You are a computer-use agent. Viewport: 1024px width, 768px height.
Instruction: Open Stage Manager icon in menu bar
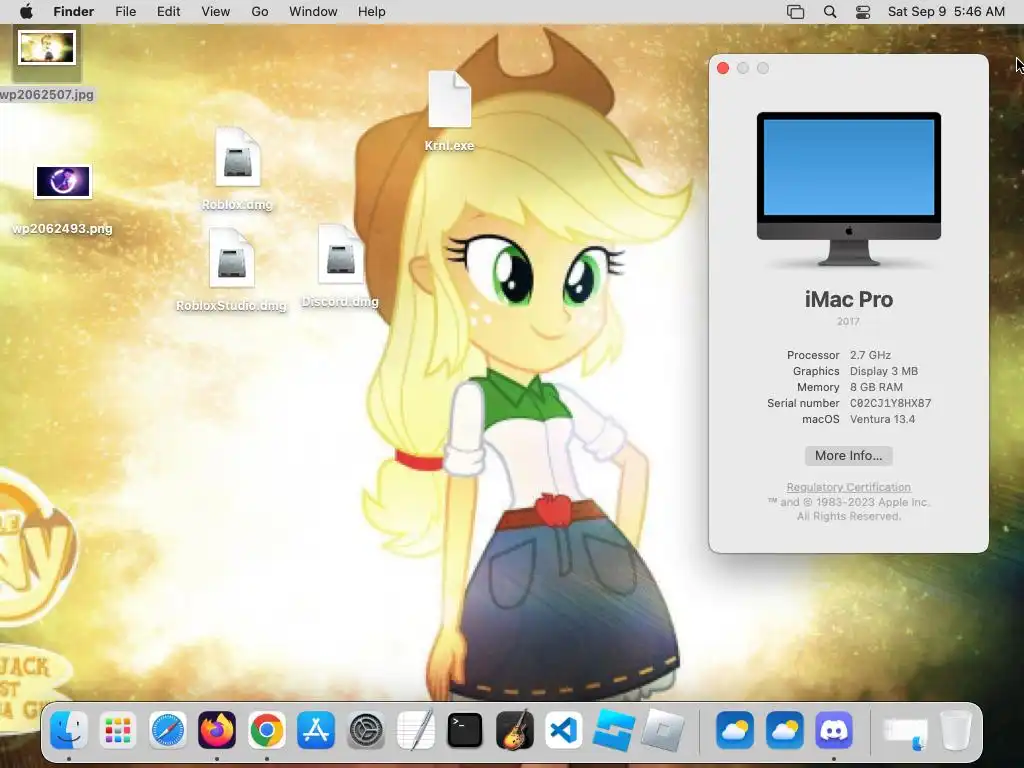795,12
